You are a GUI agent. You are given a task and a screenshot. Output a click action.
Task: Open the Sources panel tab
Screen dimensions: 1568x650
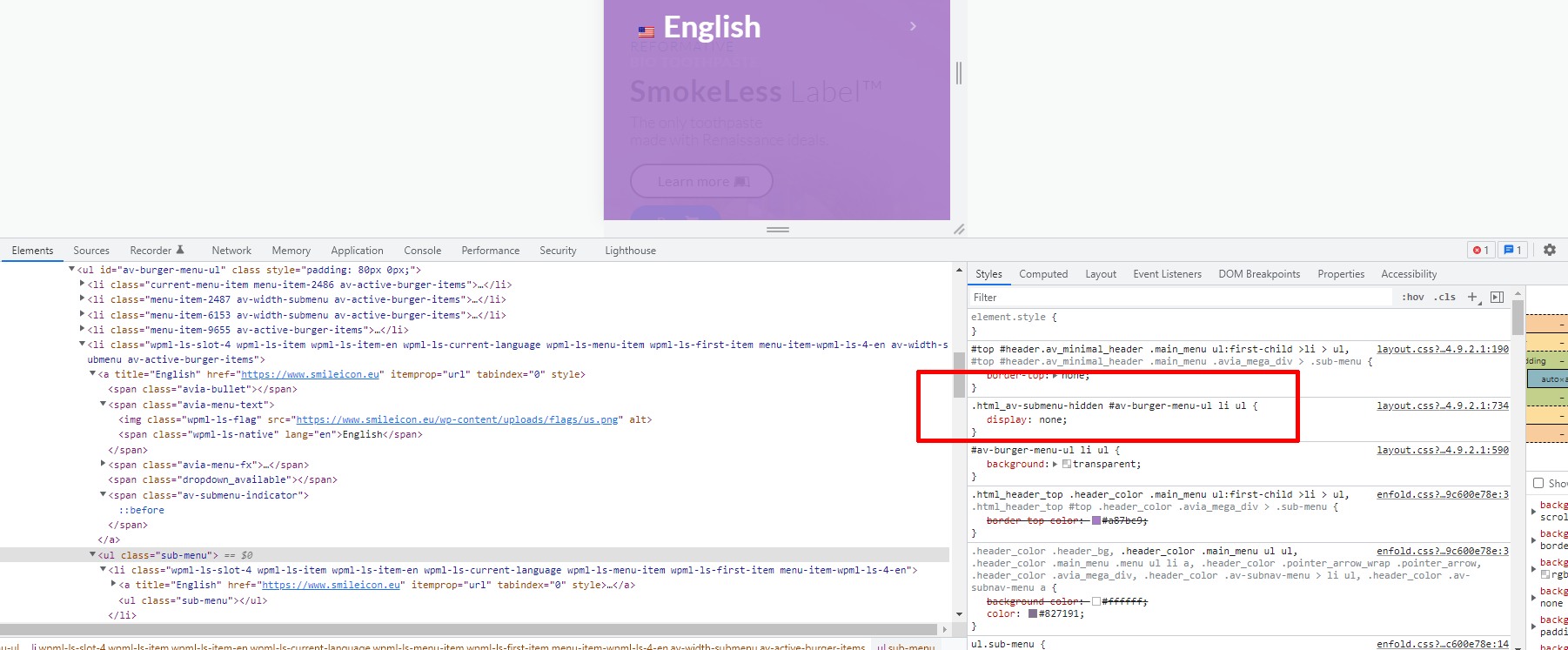click(x=91, y=251)
